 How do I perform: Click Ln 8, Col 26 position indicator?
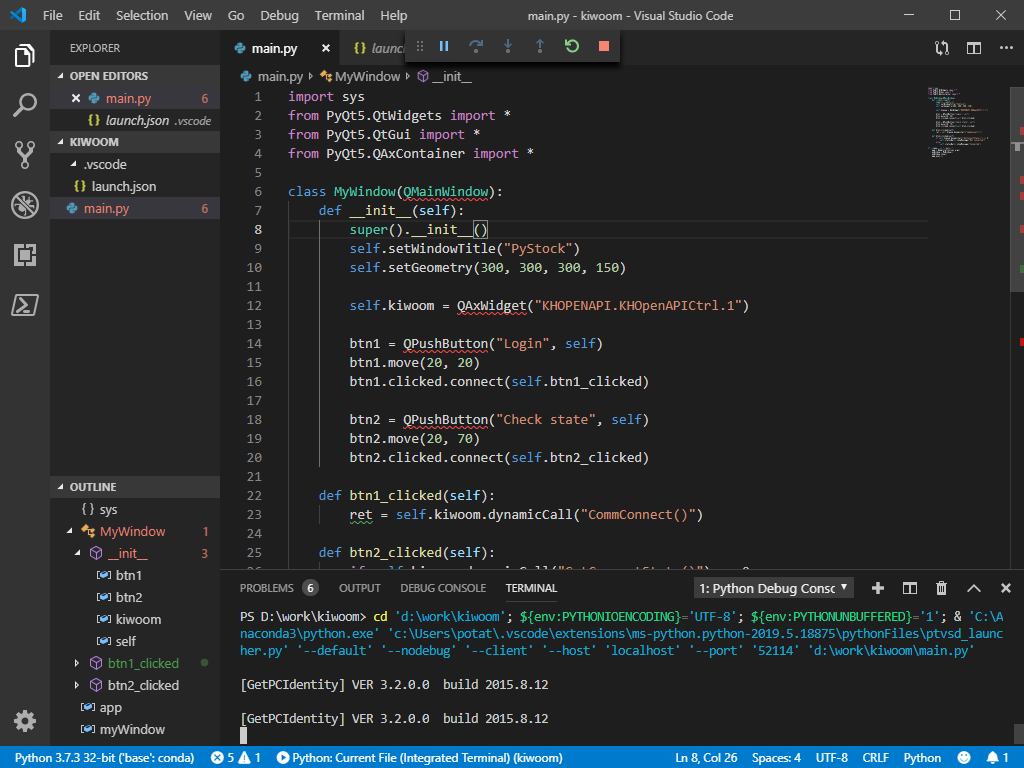click(706, 758)
